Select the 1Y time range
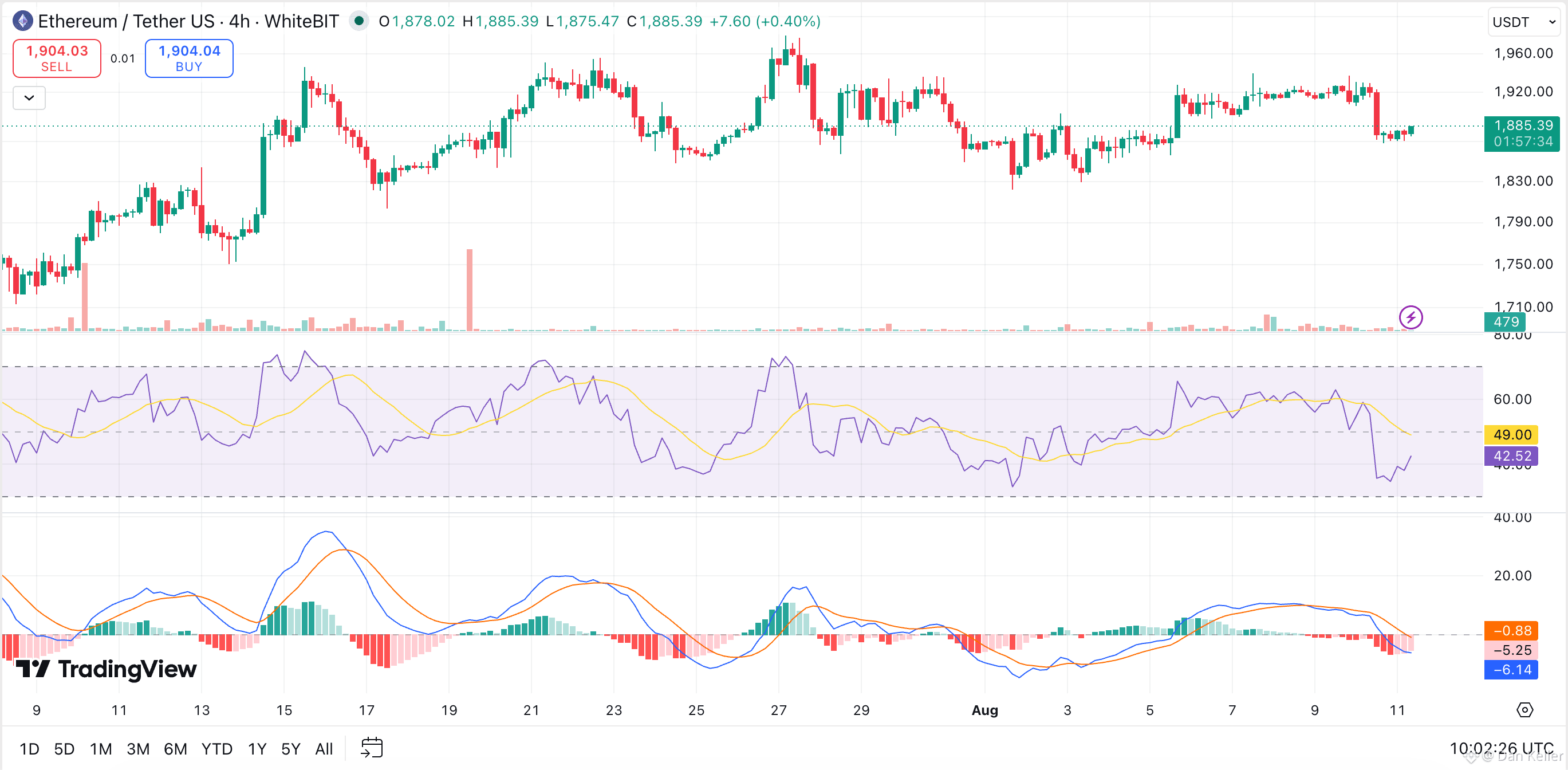Screen dimensions: 1568x770 257,749
